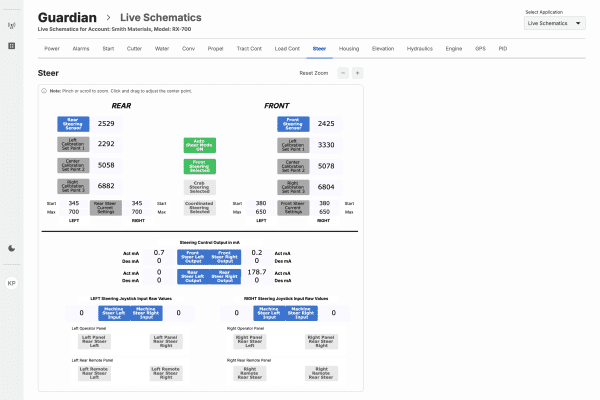Click the signal antenna icon in sidebar
600x400 pixels.
click(11, 26)
